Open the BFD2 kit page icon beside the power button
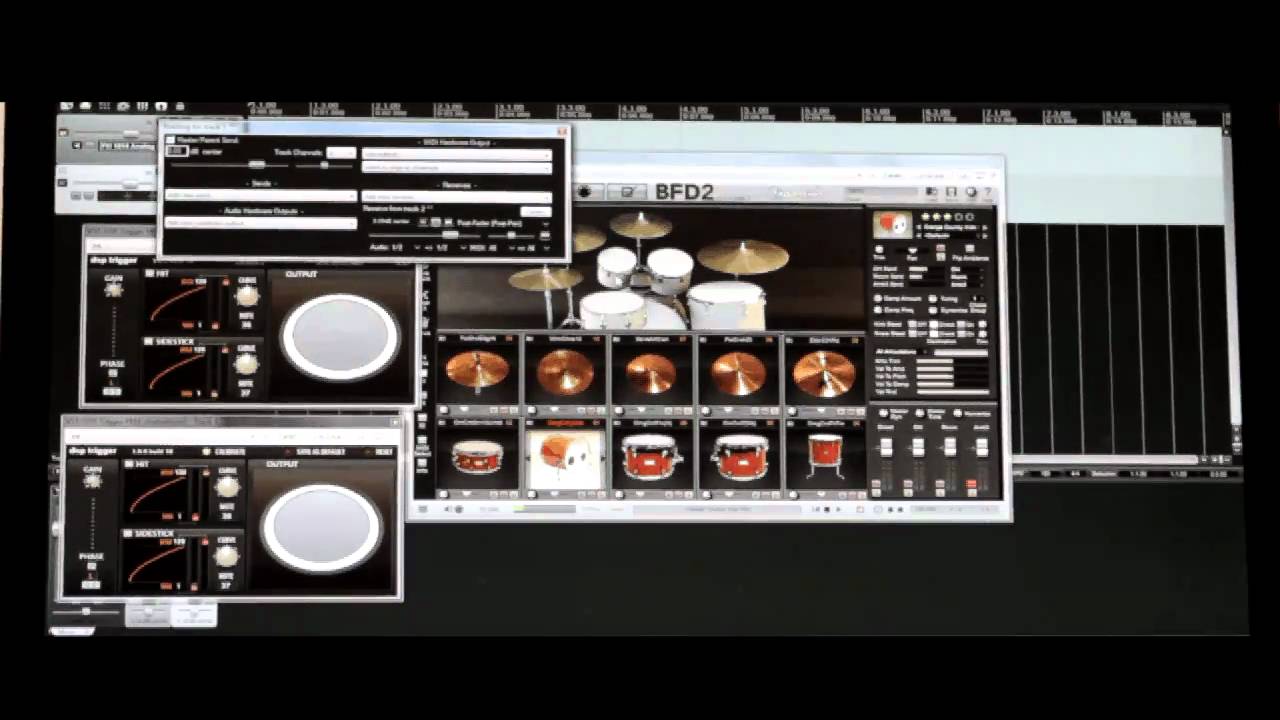The height and width of the screenshot is (720, 1280). click(628, 192)
